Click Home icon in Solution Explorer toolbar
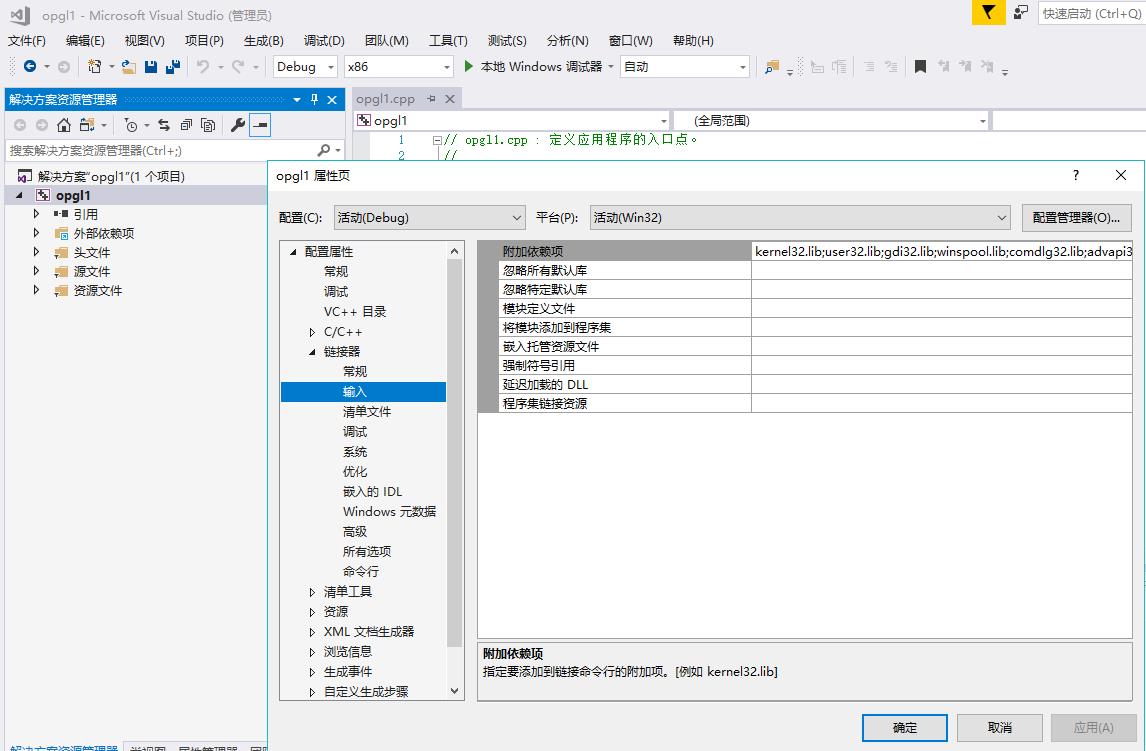Screen dimensions: 1146x751 pyautogui.click(x=64, y=125)
